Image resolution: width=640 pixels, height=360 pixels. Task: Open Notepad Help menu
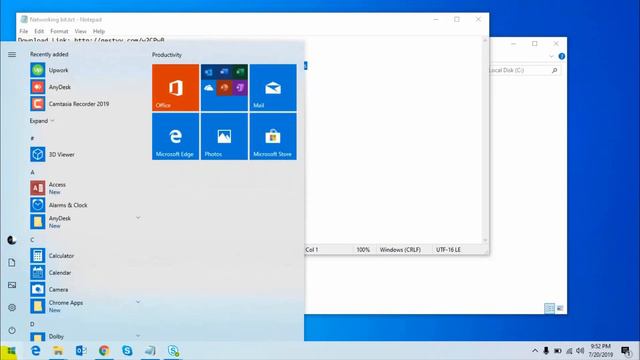[99, 31]
